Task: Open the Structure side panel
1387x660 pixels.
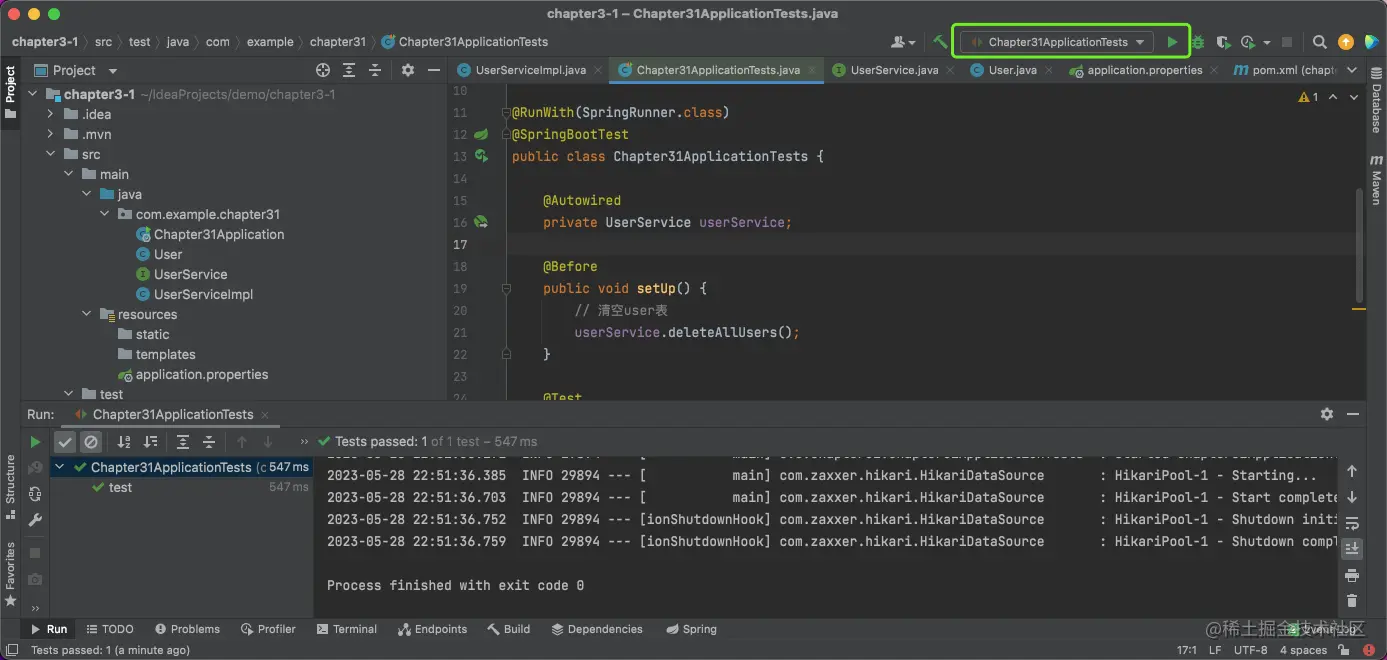Action: 10,488
